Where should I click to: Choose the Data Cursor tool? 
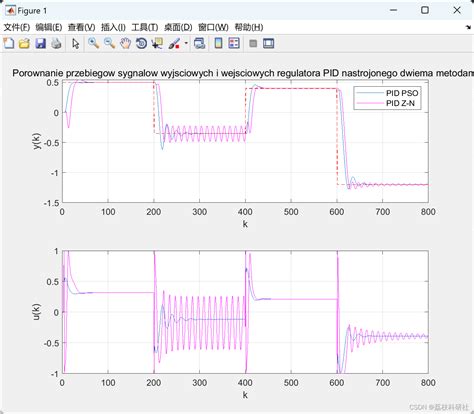pos(157,43)
